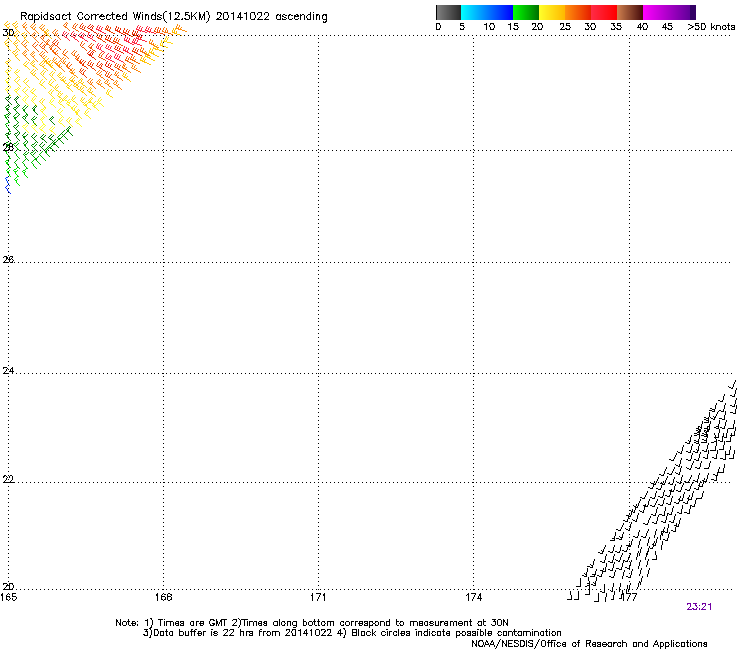Click the latitude label '24'
The image size is (740, 650).
tap(8, 371)
